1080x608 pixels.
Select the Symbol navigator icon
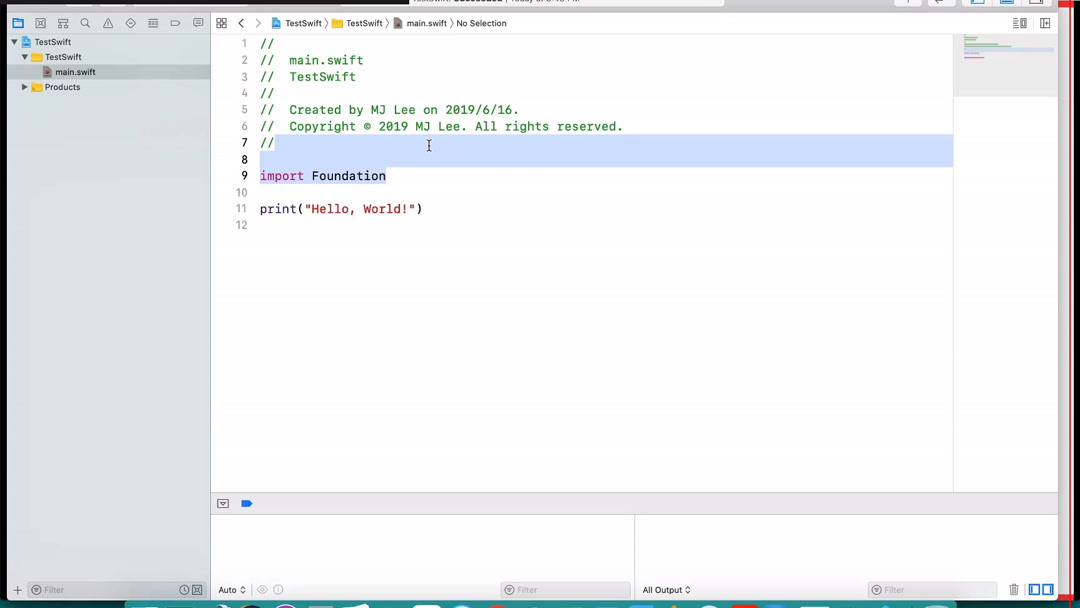(x=62, y=22)
